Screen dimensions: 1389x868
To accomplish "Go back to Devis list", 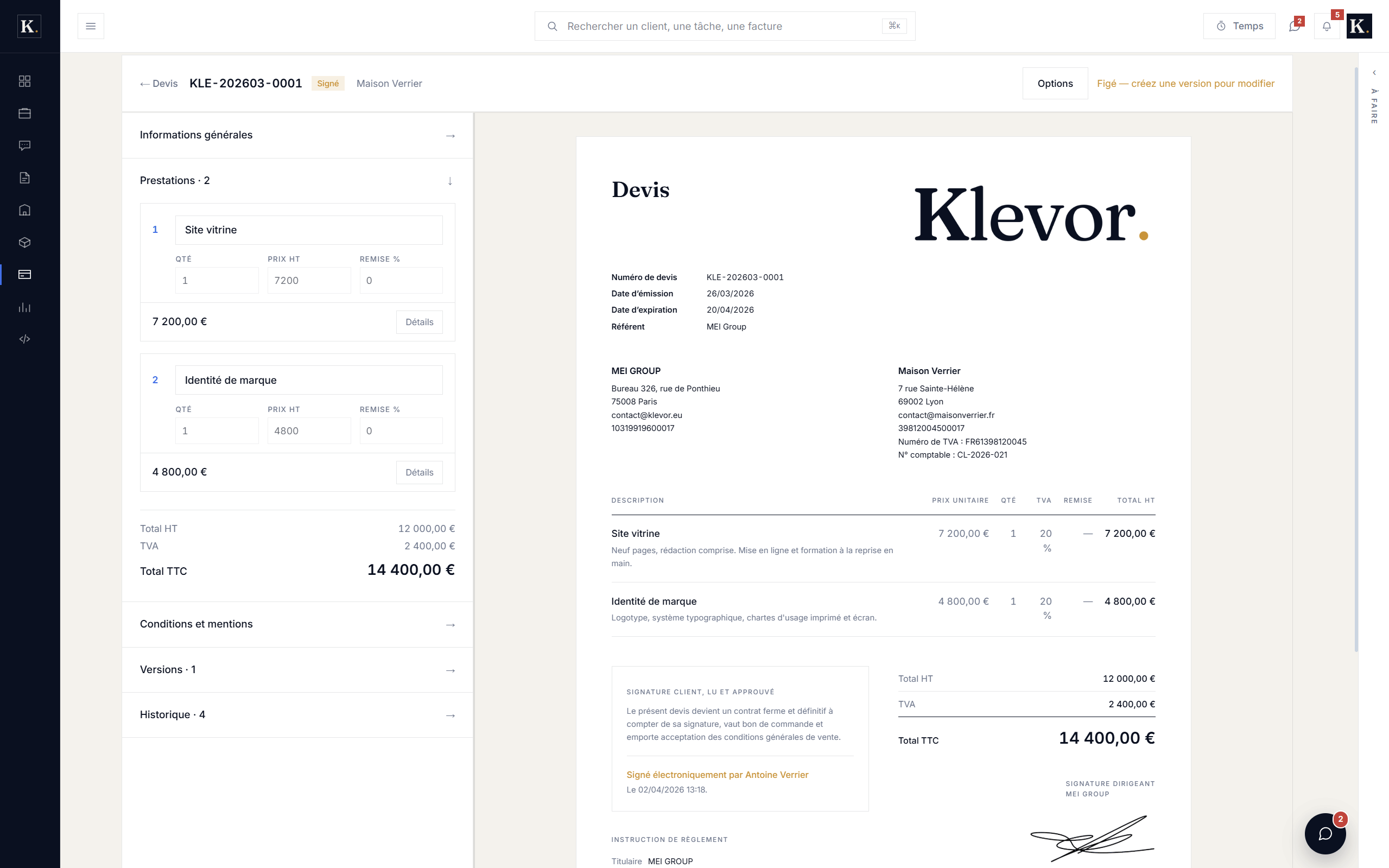I will tap(159, 83).
